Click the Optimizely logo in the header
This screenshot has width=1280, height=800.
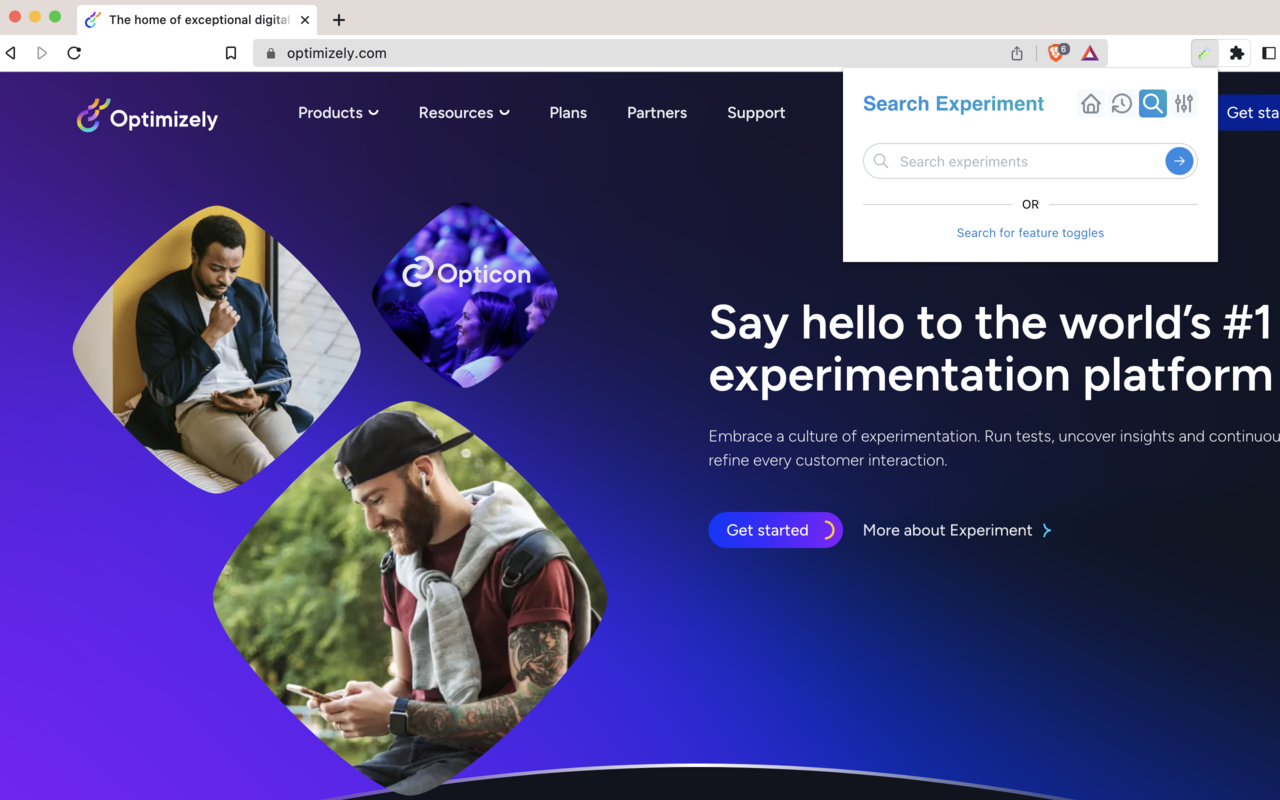(x=147, y=116)
